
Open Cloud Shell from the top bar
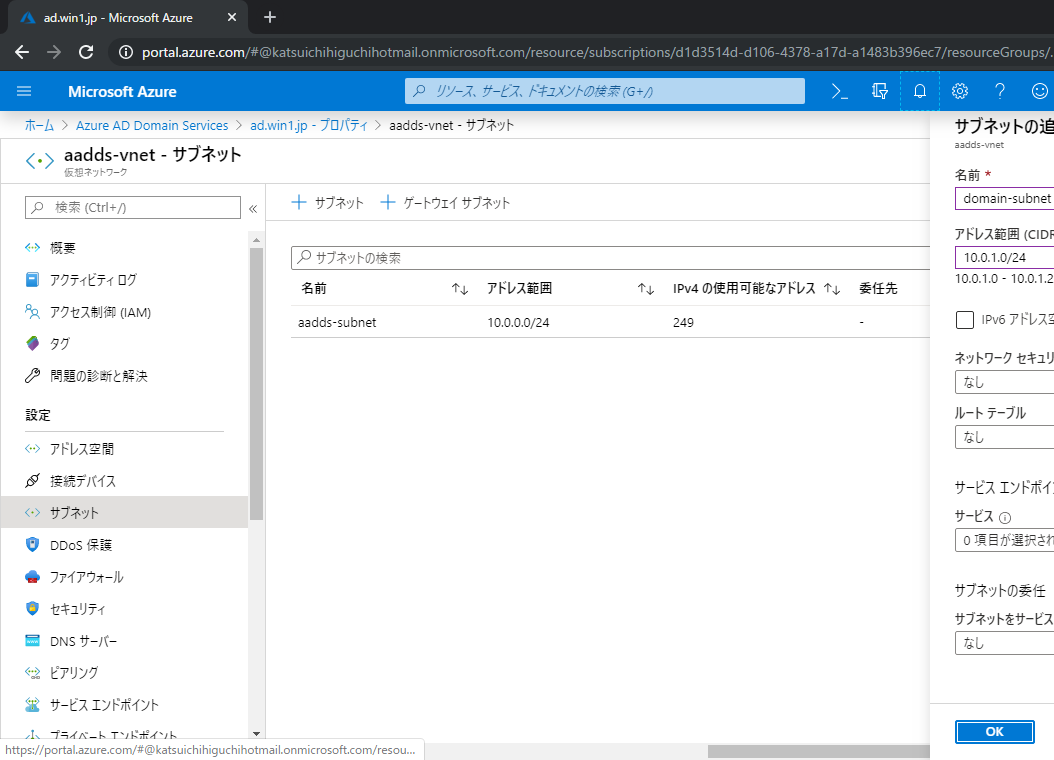[x=840, y=91]
